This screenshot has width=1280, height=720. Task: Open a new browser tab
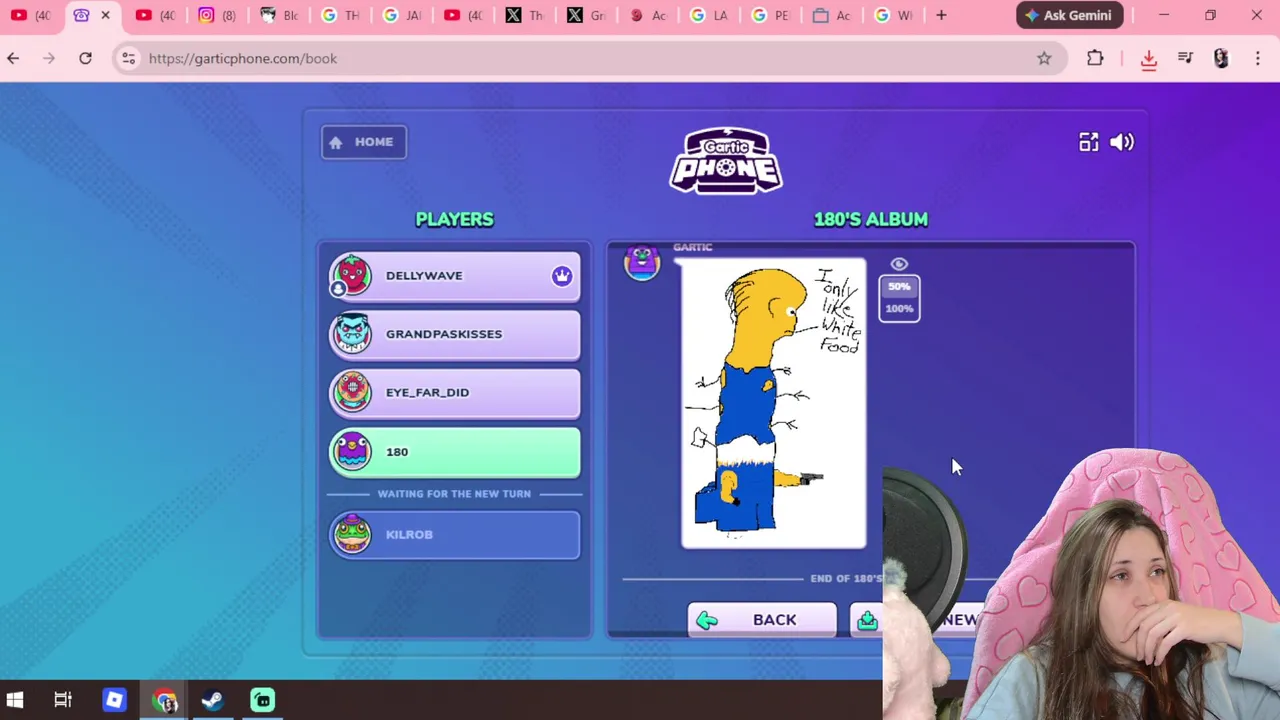941,15
